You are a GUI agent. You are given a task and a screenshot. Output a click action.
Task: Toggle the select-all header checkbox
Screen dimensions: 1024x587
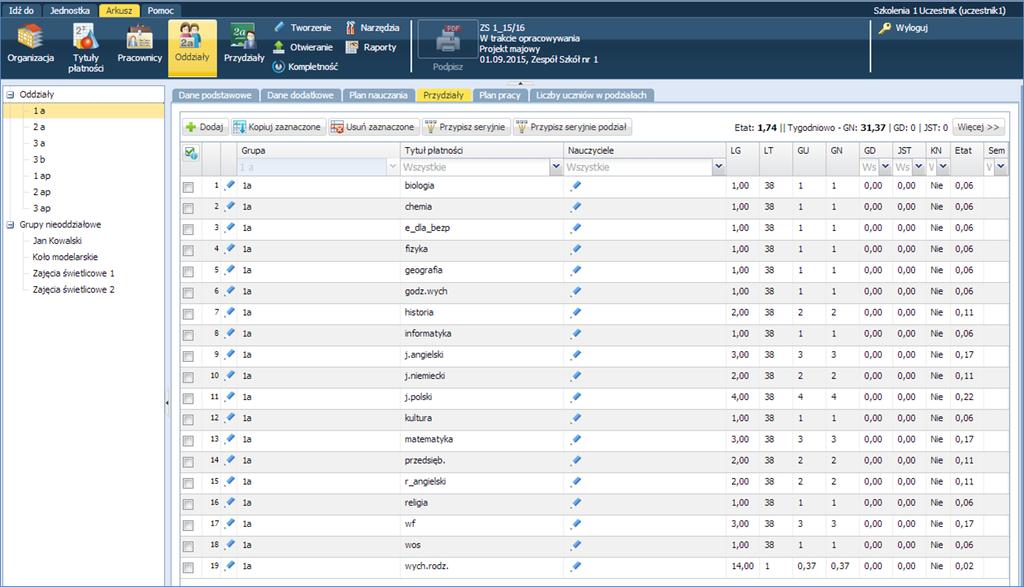tap(191, 153)
